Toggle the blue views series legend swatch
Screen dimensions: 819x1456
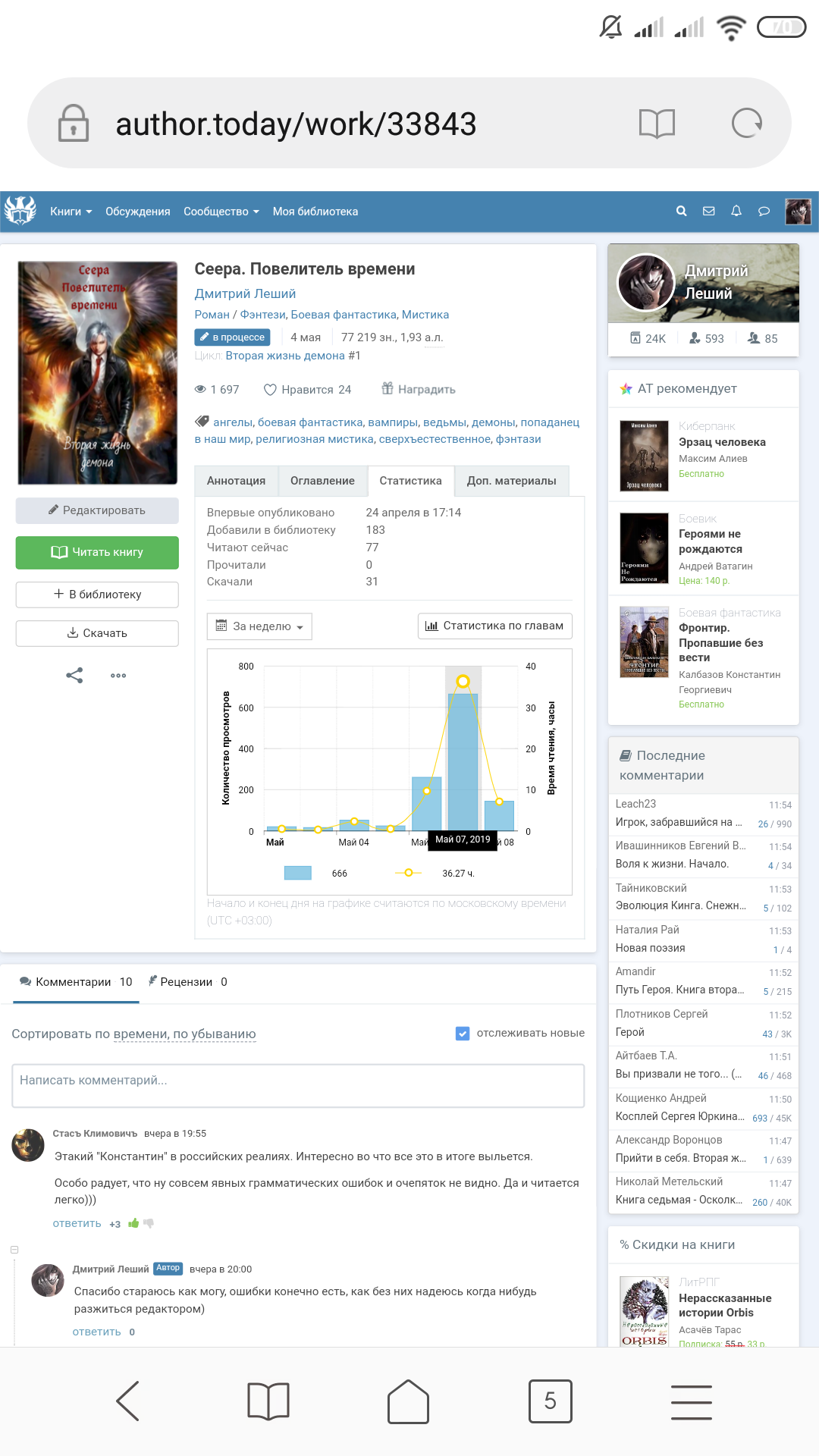pyautogui.click(x=297, y=873)
